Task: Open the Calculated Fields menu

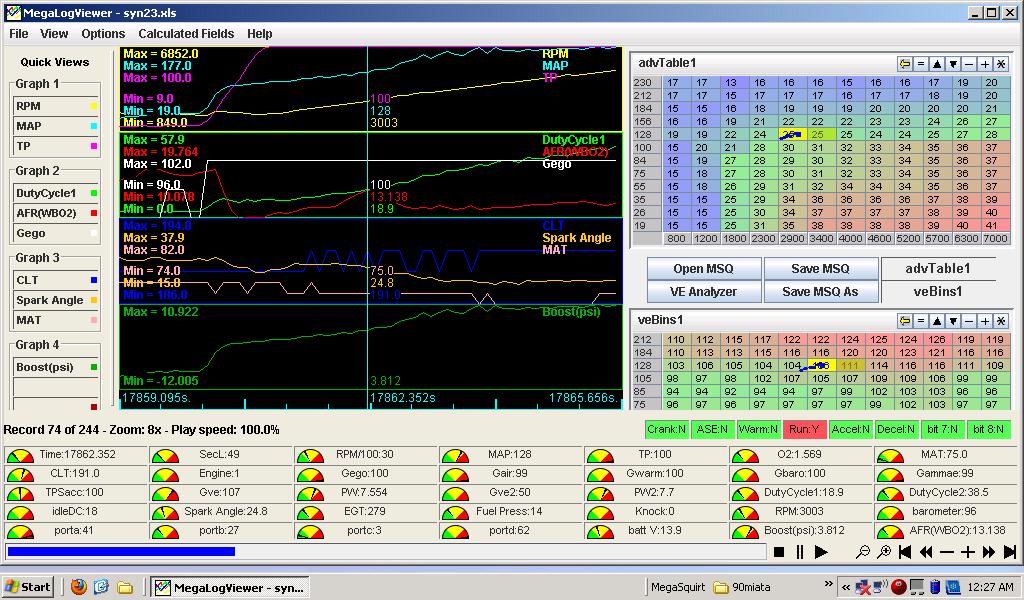Action: (x=186, y=33)
